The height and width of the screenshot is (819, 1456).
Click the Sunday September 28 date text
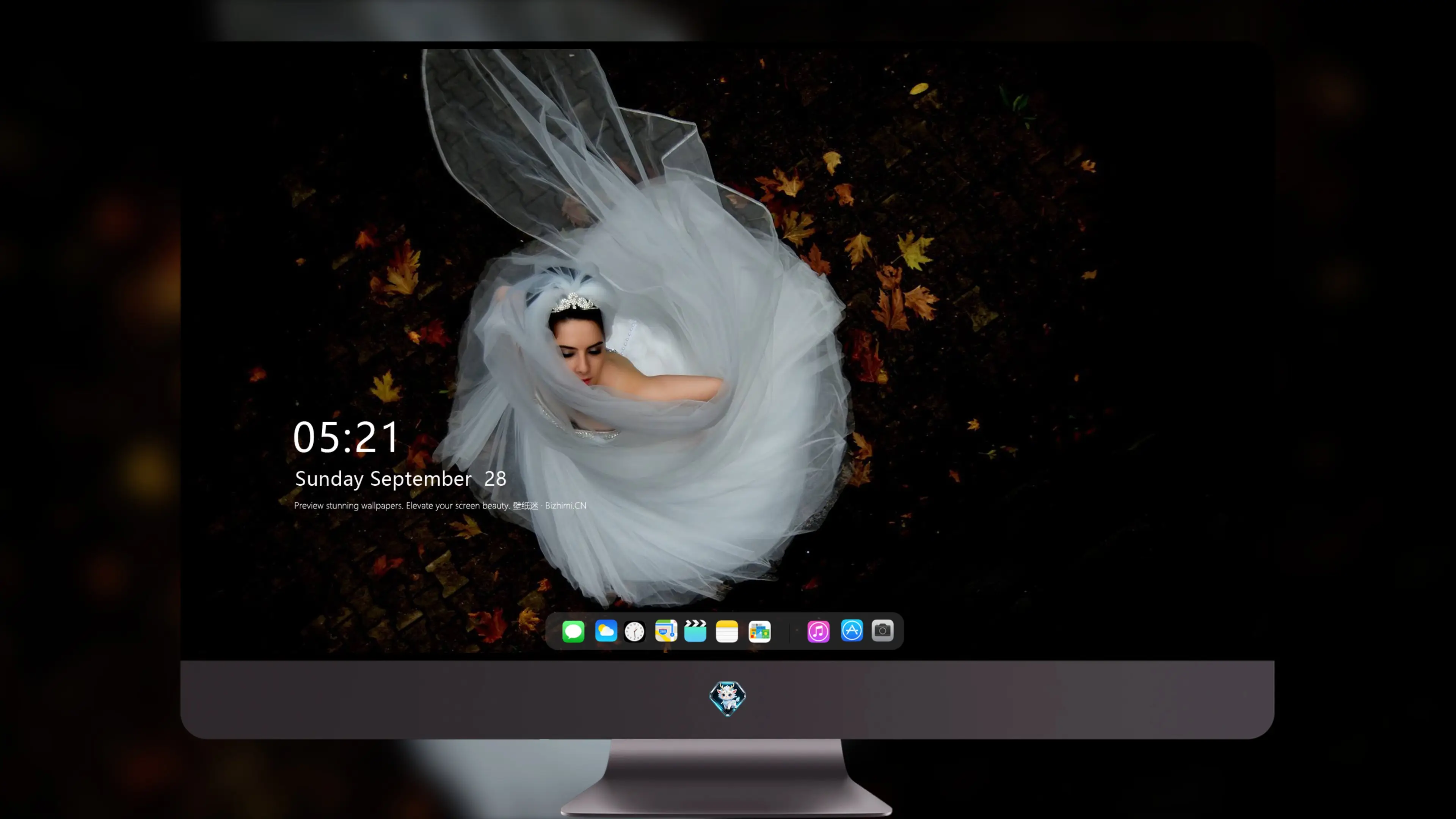click(x=401, y=479)
